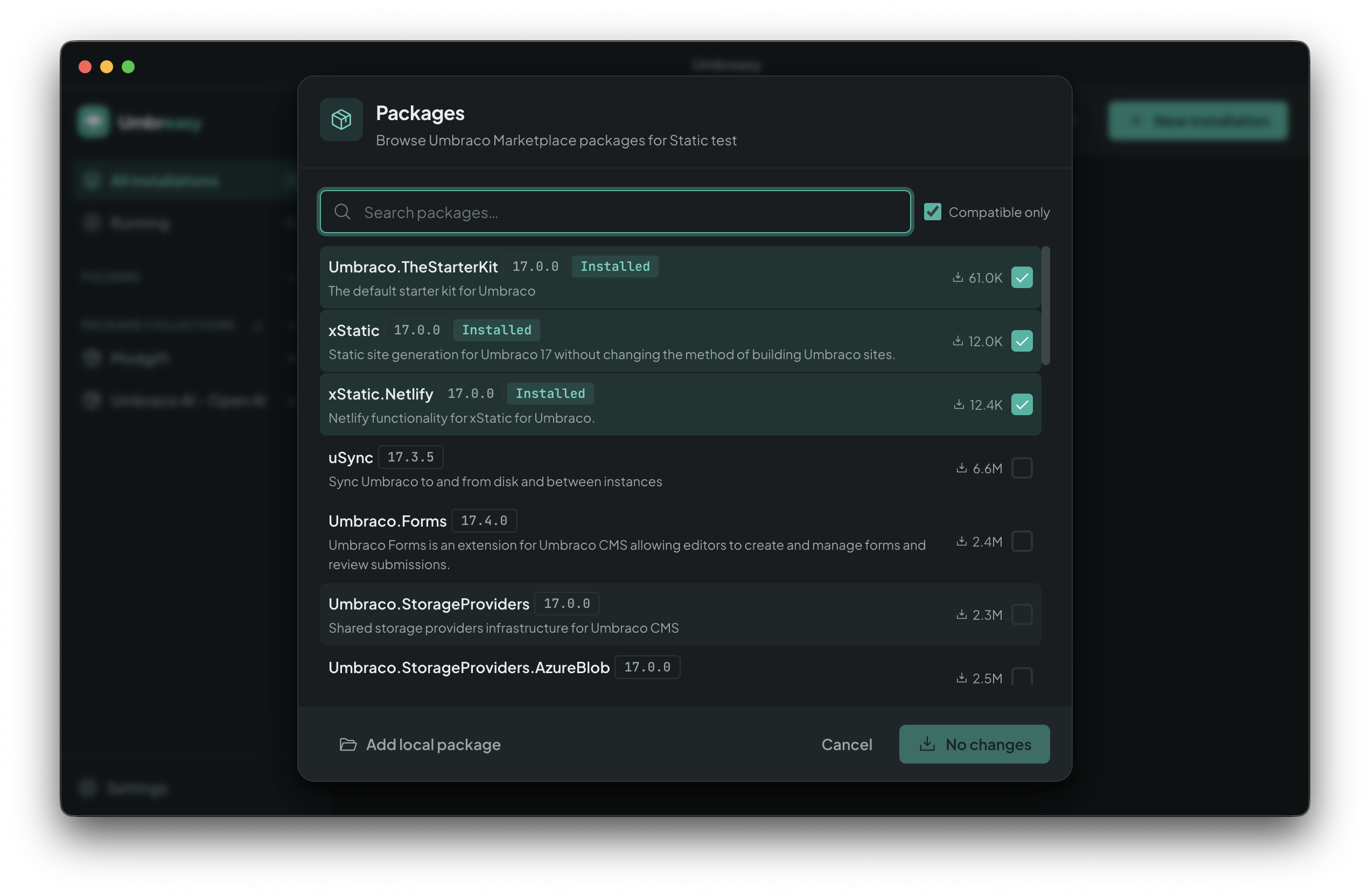
Task: Click the Packages box icon in header
Action: coord(341,119)
